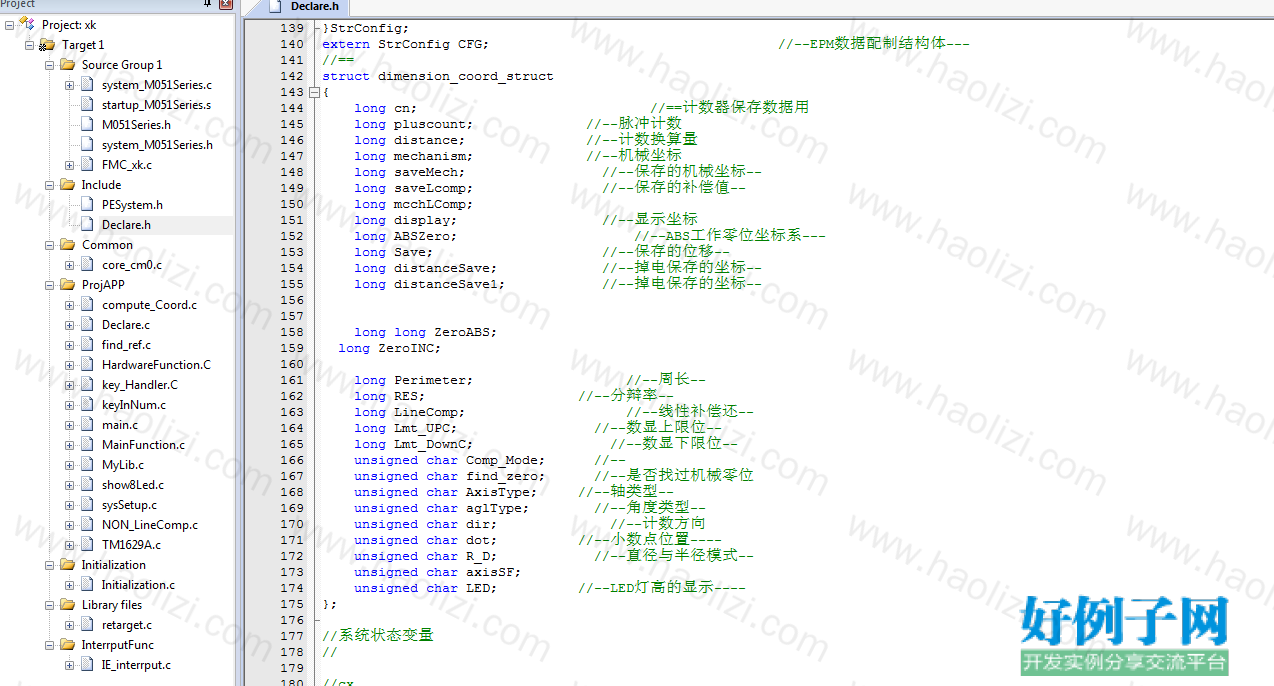Viewport: 1274px width, 686px height.
Task: Click the Library files folder icon
Action: pyautogui.click(x=67, y=605)
